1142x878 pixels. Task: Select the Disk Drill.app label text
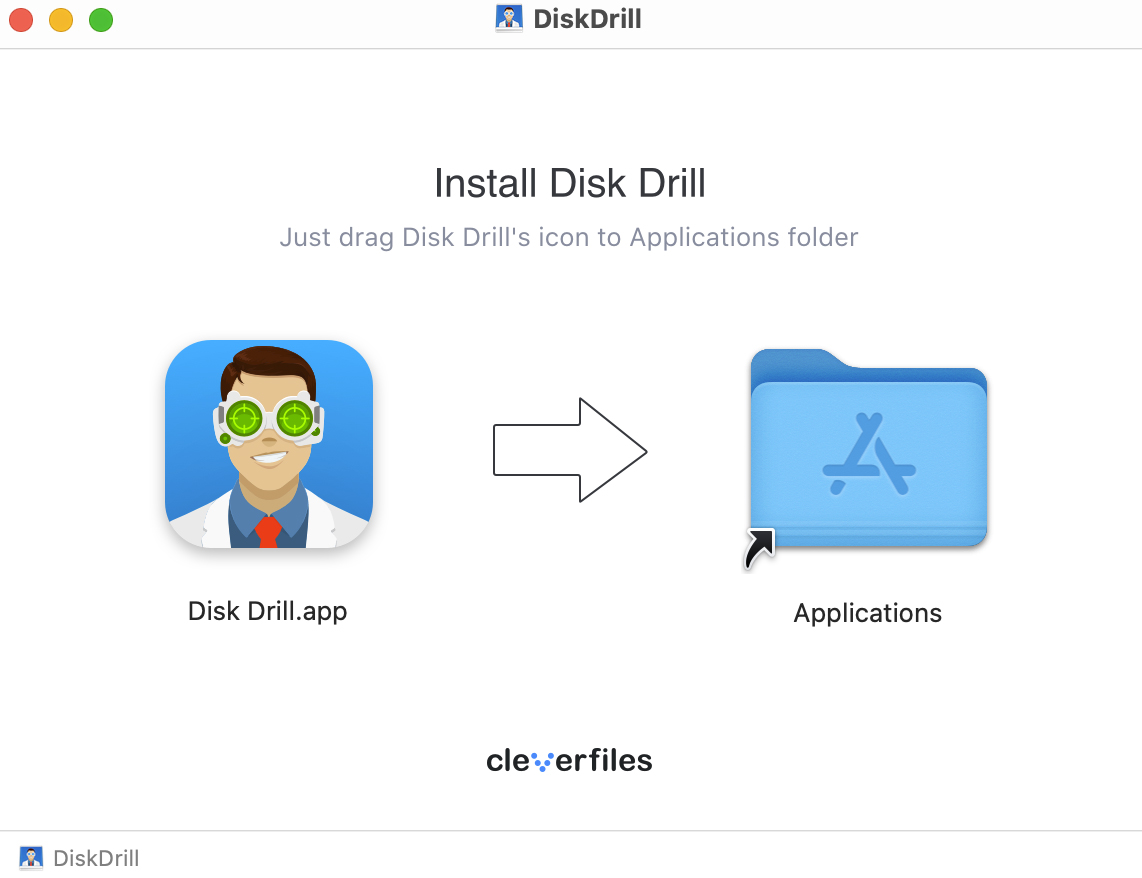click(x=267, y=611)
